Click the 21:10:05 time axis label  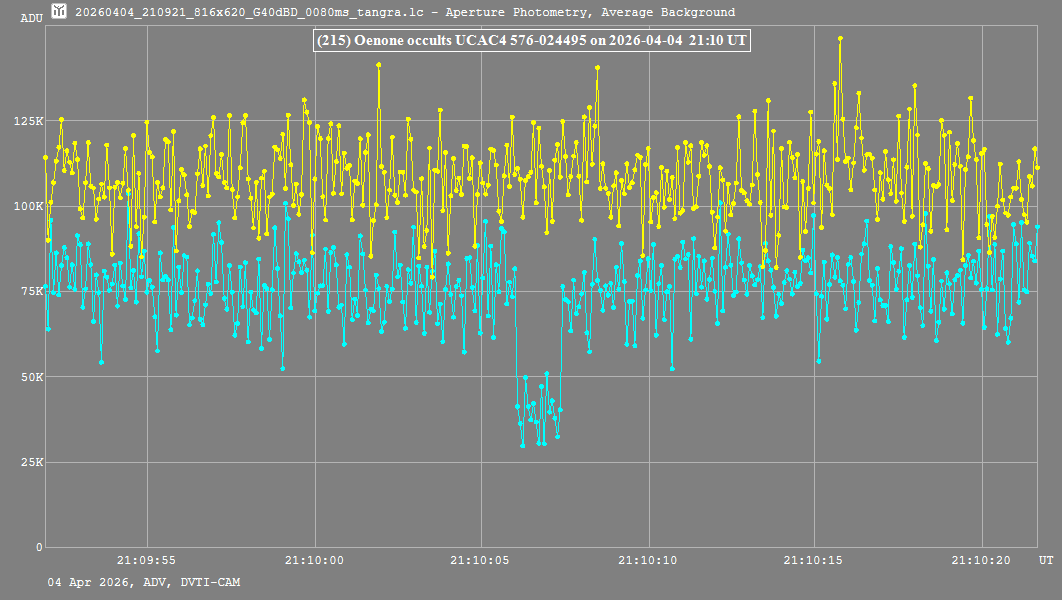[x=481, y=561]
